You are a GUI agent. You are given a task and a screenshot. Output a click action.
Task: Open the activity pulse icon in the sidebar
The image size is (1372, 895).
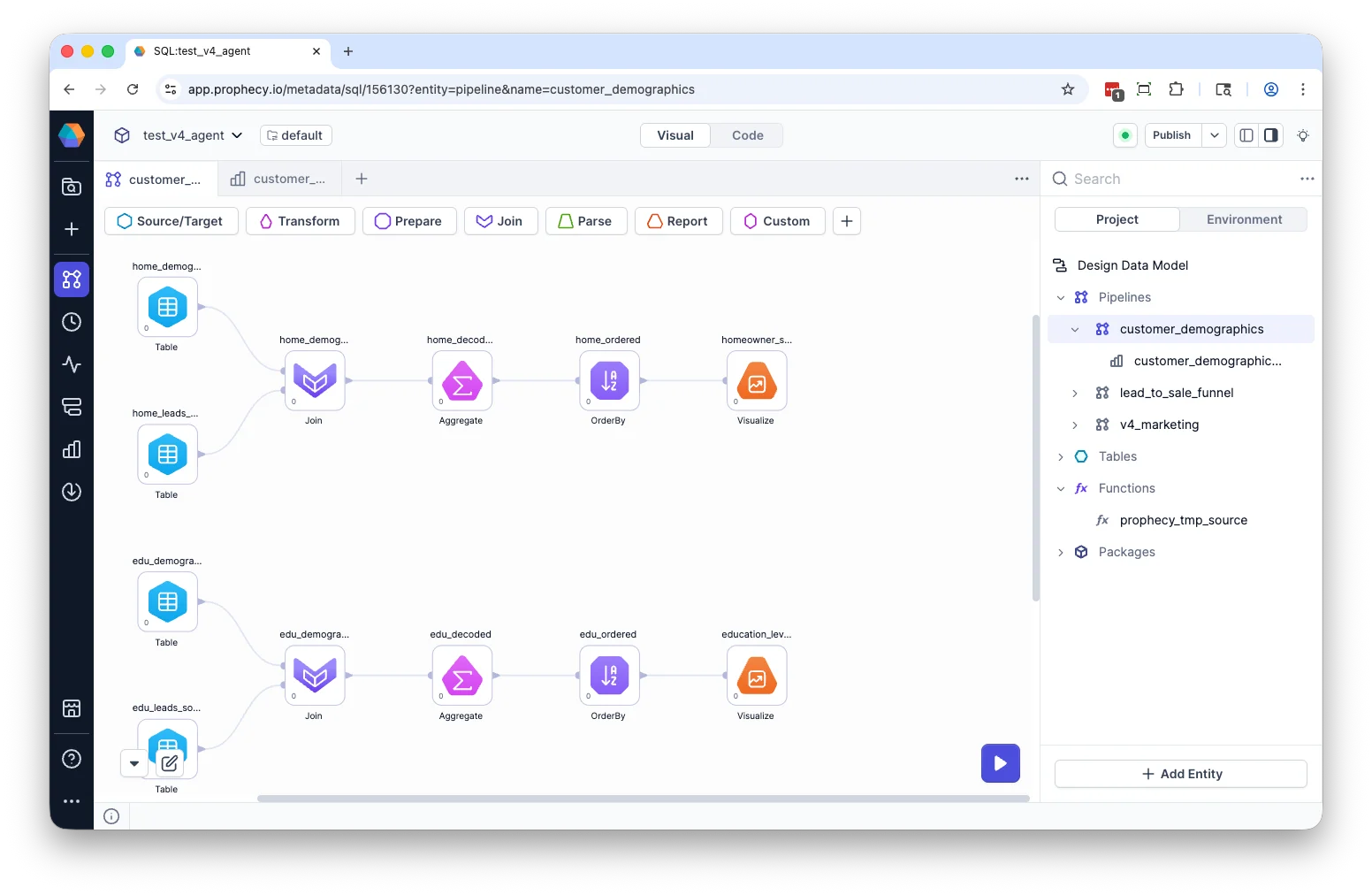click(x=72, y=364)
